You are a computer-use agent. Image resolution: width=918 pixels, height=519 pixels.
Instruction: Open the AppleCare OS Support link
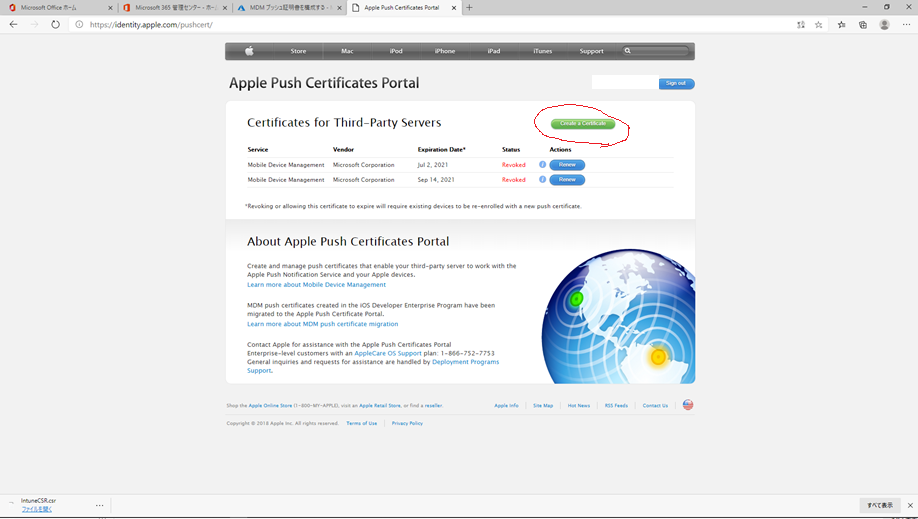pos(388,353)
